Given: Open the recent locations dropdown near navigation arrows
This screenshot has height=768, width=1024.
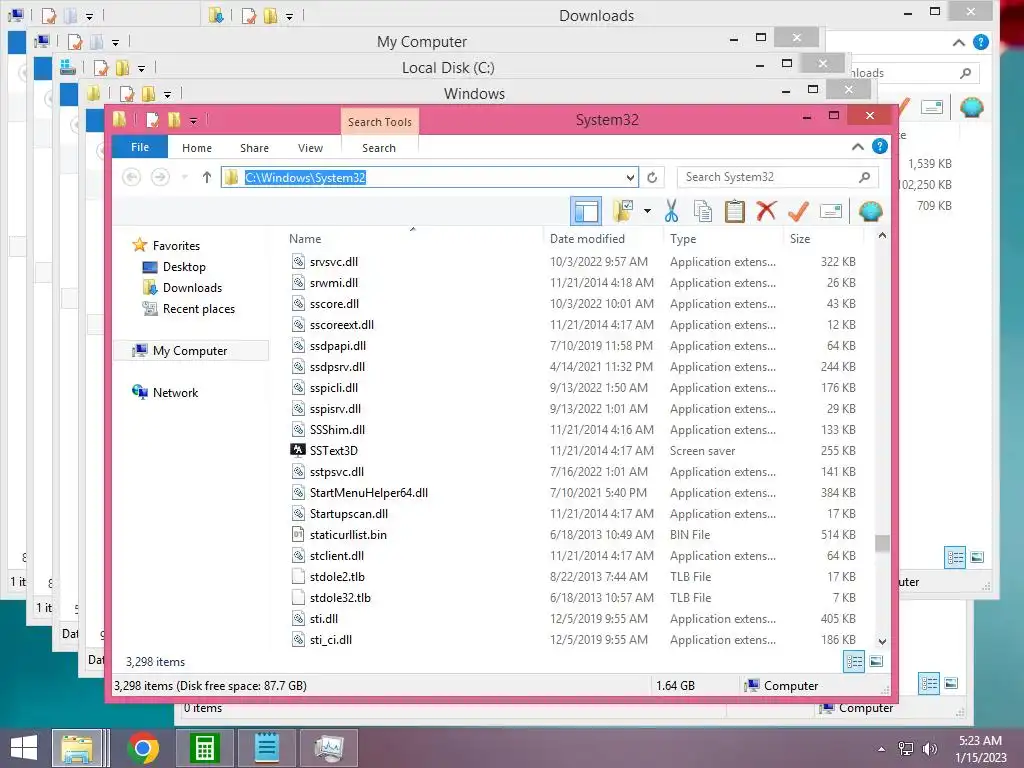Looking at the screenshot, I should point(185,177).
